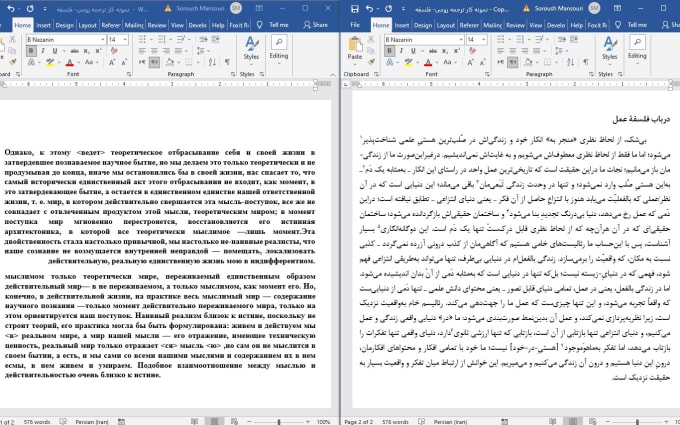Click Cut scissors icon in right window
The height and width of the screenshot is (425, 680).
click(371, 39)
